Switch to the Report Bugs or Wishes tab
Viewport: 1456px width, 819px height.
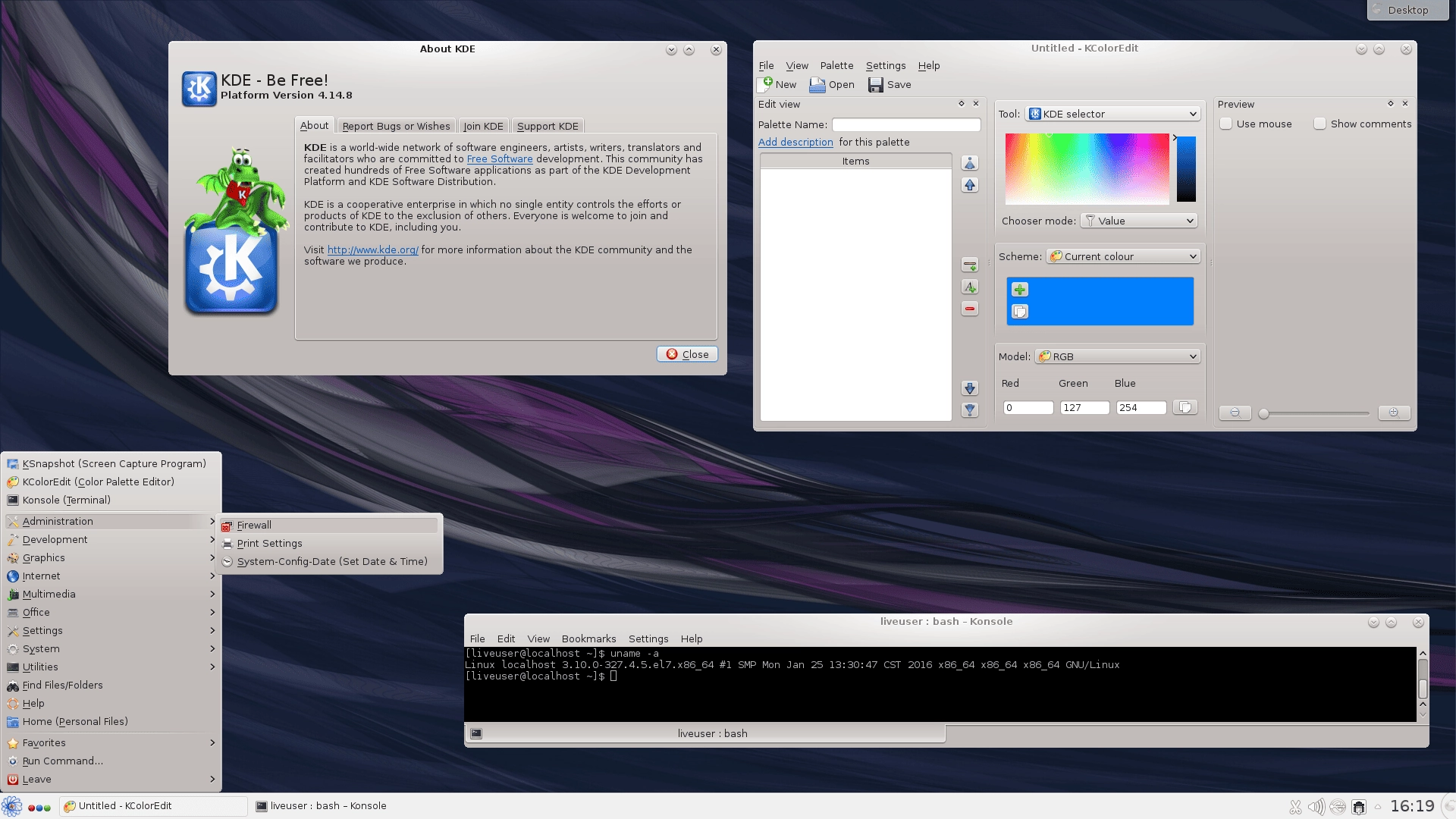pyautogui.click(x=396, y=126)
